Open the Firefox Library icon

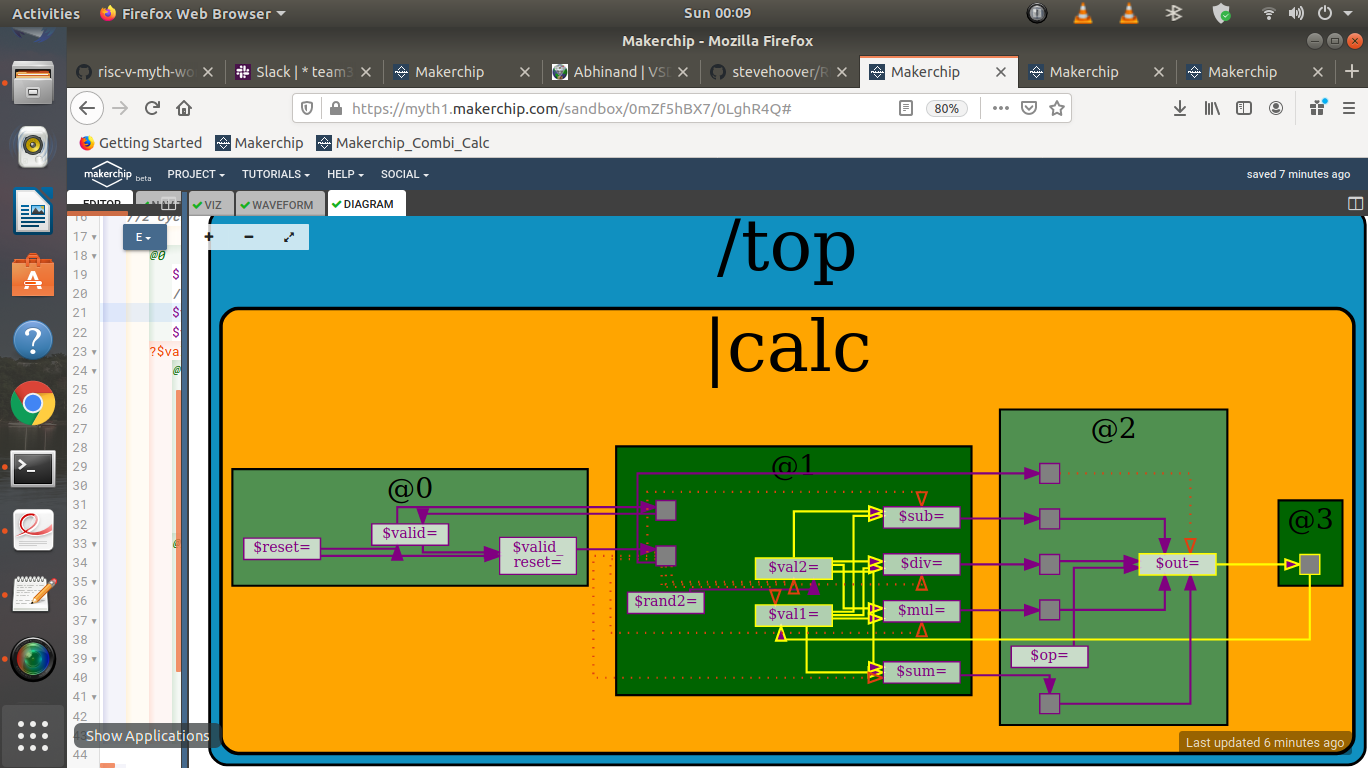pos(1211,108)
